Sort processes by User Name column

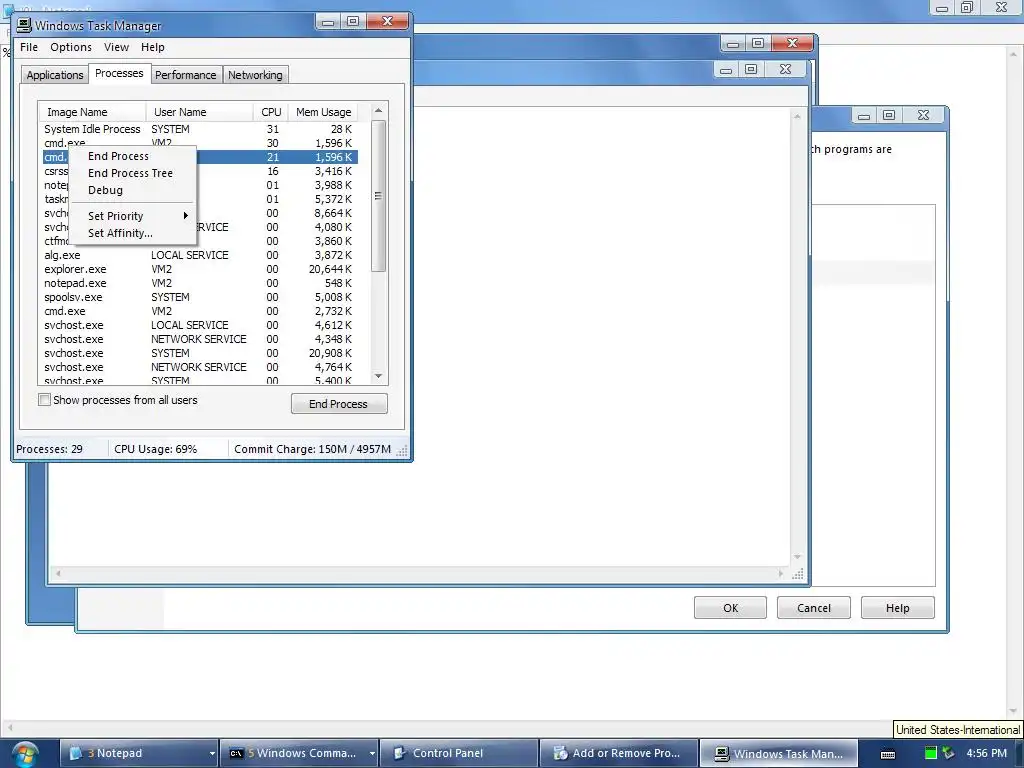click(x=199, y=112)
